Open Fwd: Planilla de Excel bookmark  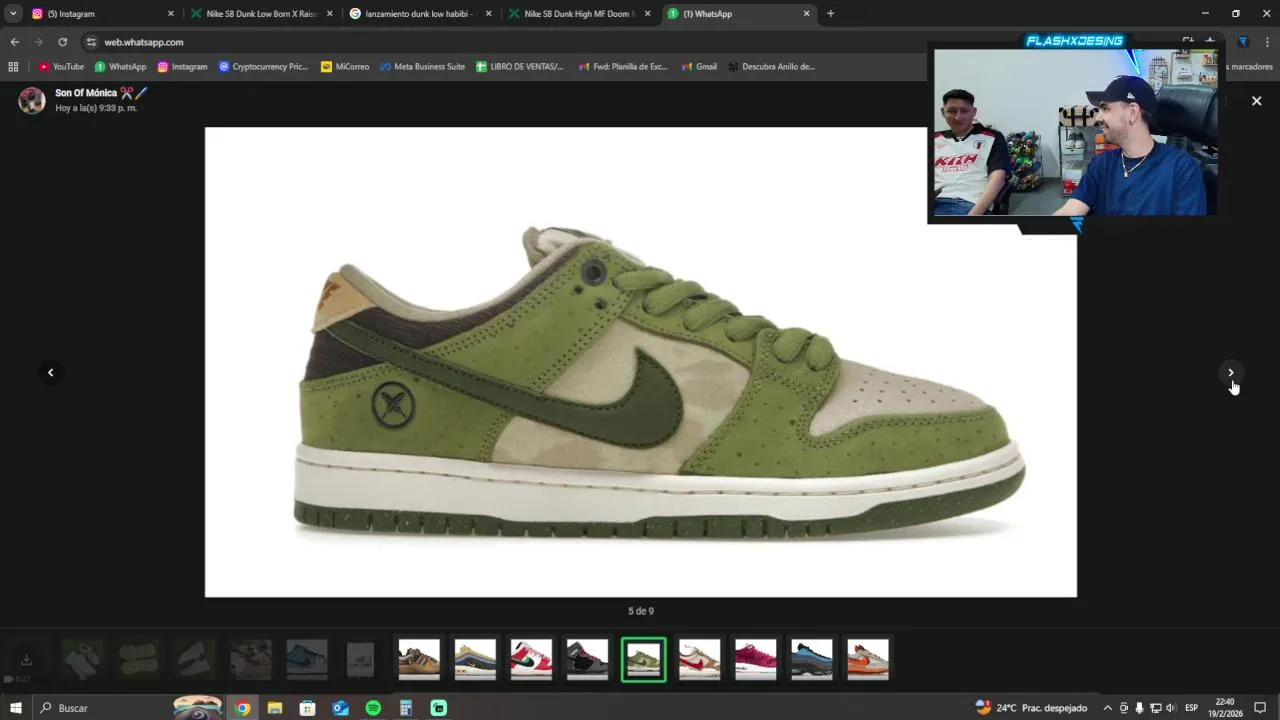pos(623,67)
